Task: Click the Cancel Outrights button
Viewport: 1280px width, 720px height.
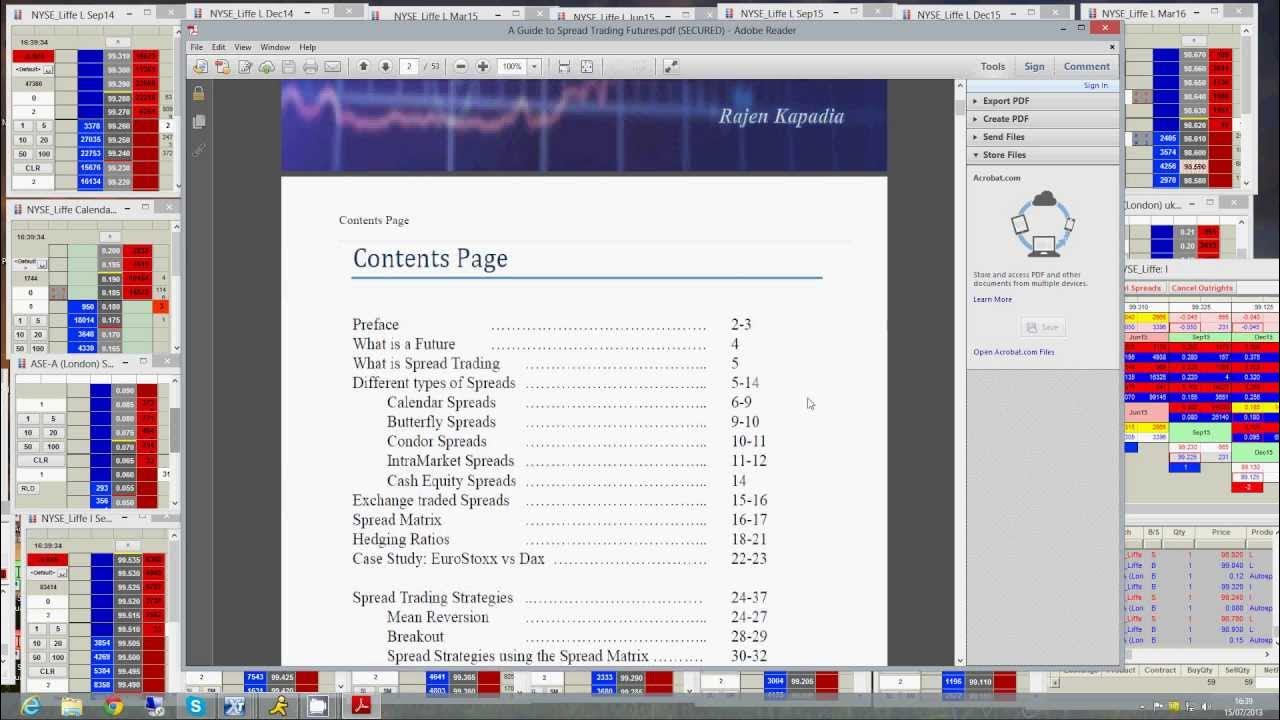Action: tap(1202, 288)
